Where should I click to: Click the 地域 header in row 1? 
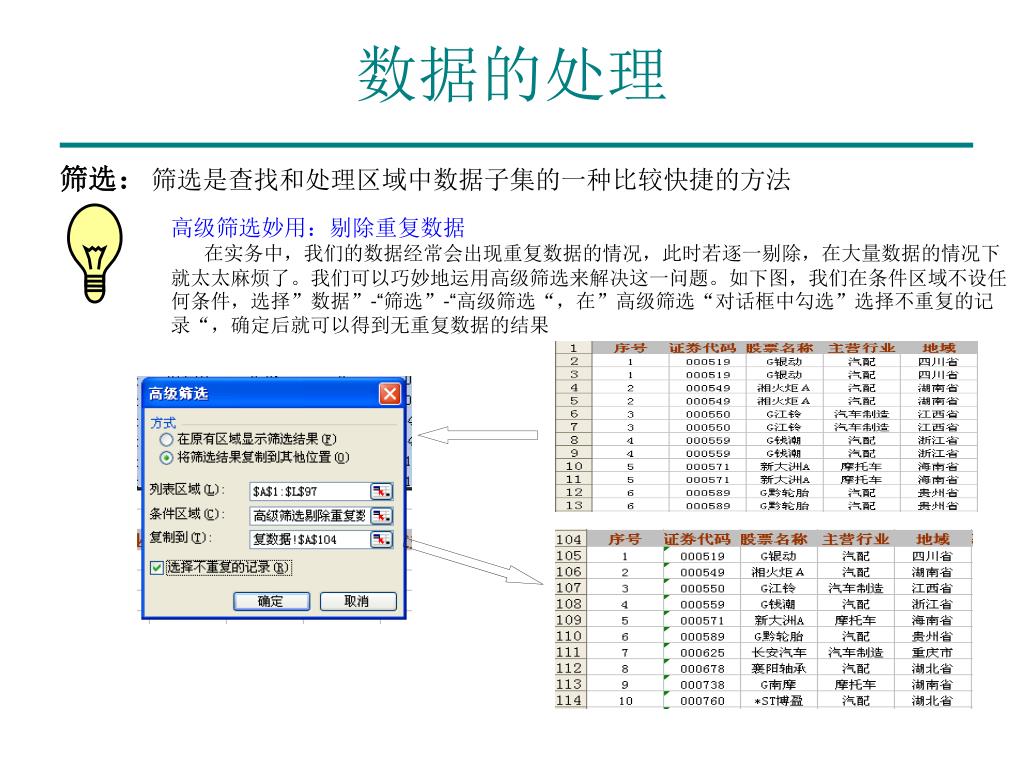[938, 348]
